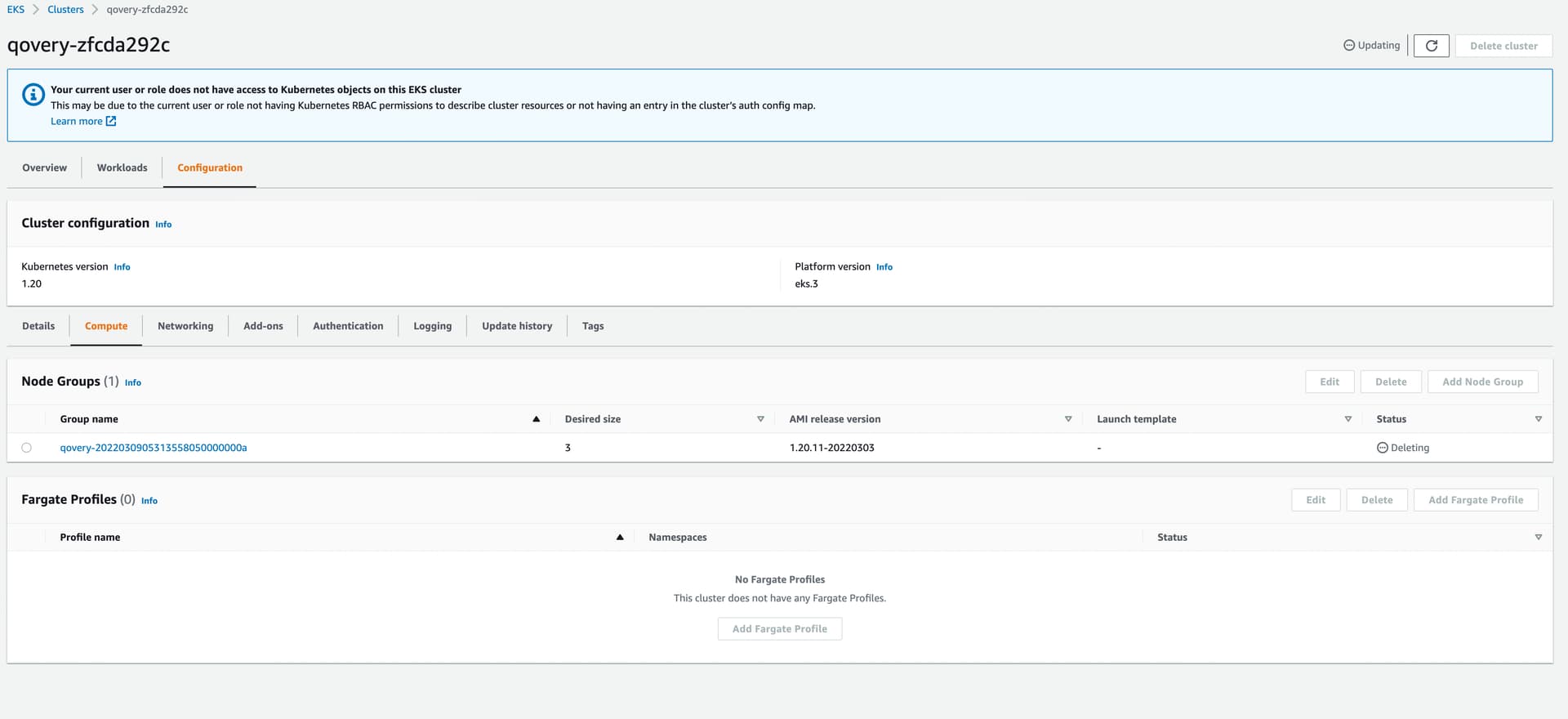This screenshot has width=1568, height=719.
Task: Click the Kubernetes version value 1.20
Action: coord(32,284)
